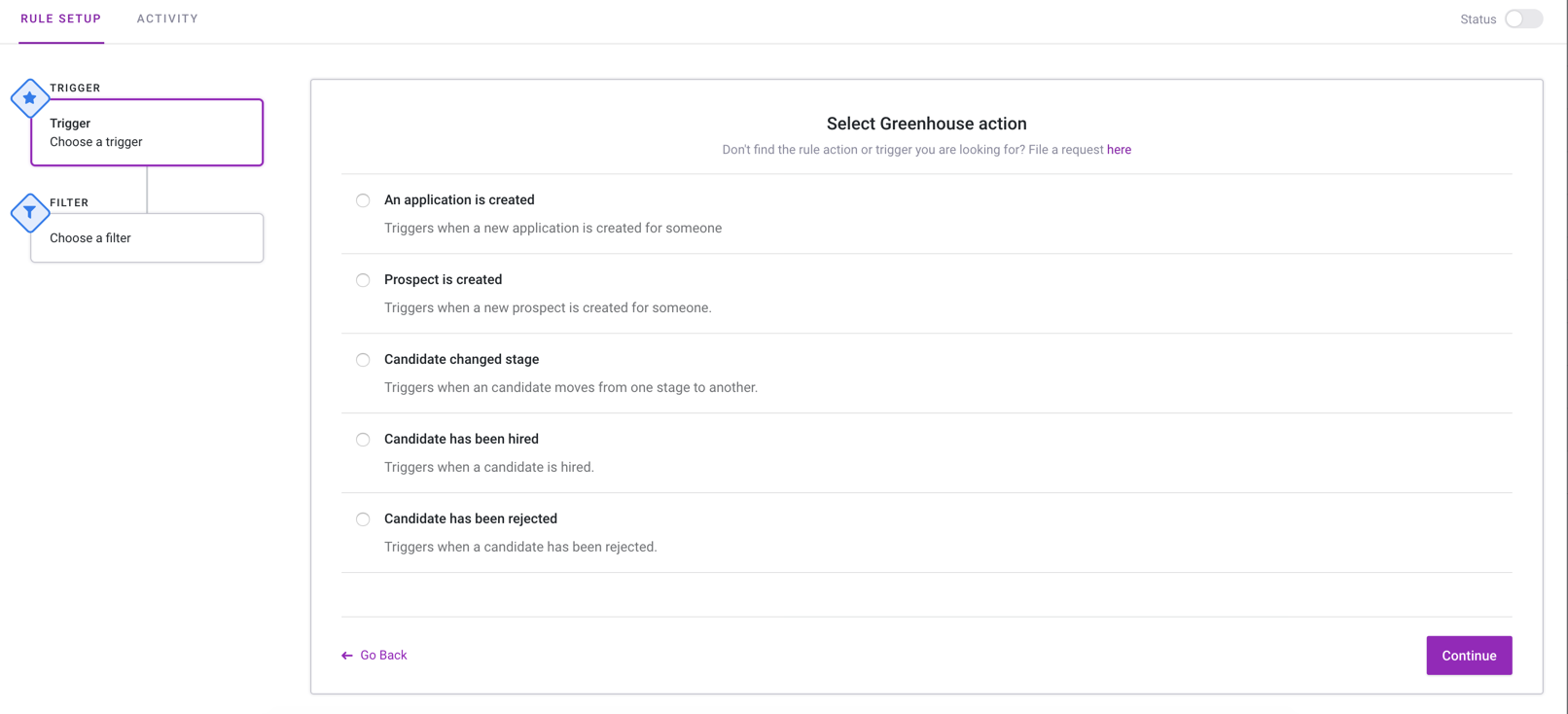Click the TRIGGER section label

pyautogui.click(x=75, y=88)
